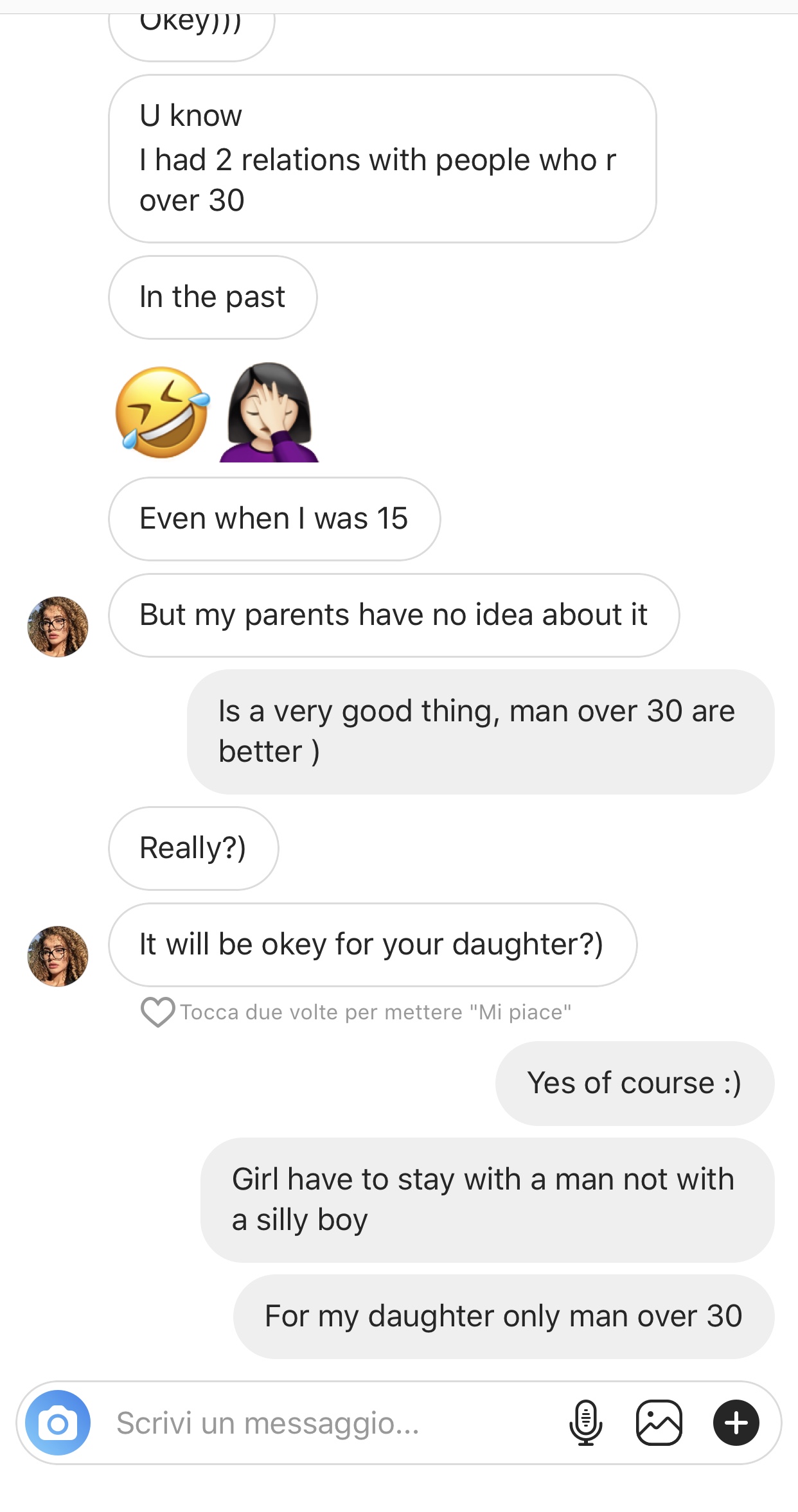Screen dimensions: 798x1512
Task: Tap the 'Tocca due volte' like hint text
Action: (375, 1012)
